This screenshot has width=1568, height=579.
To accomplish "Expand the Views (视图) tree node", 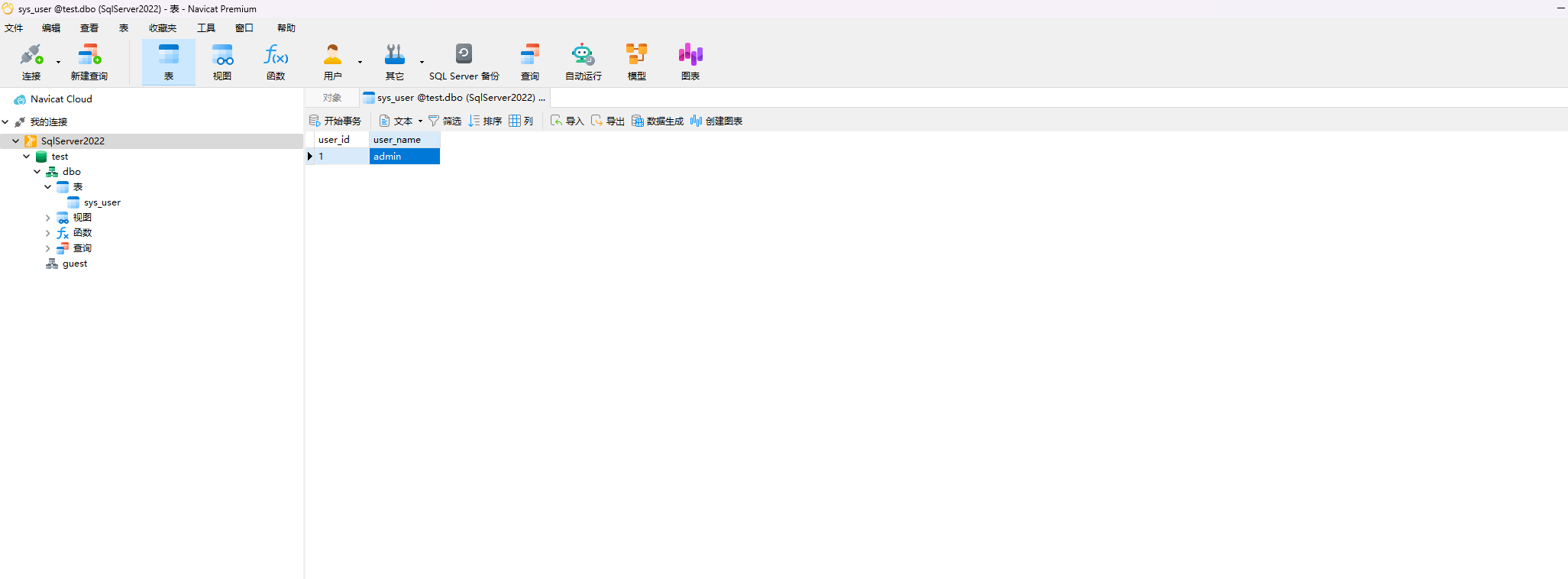I will point(47,218).
